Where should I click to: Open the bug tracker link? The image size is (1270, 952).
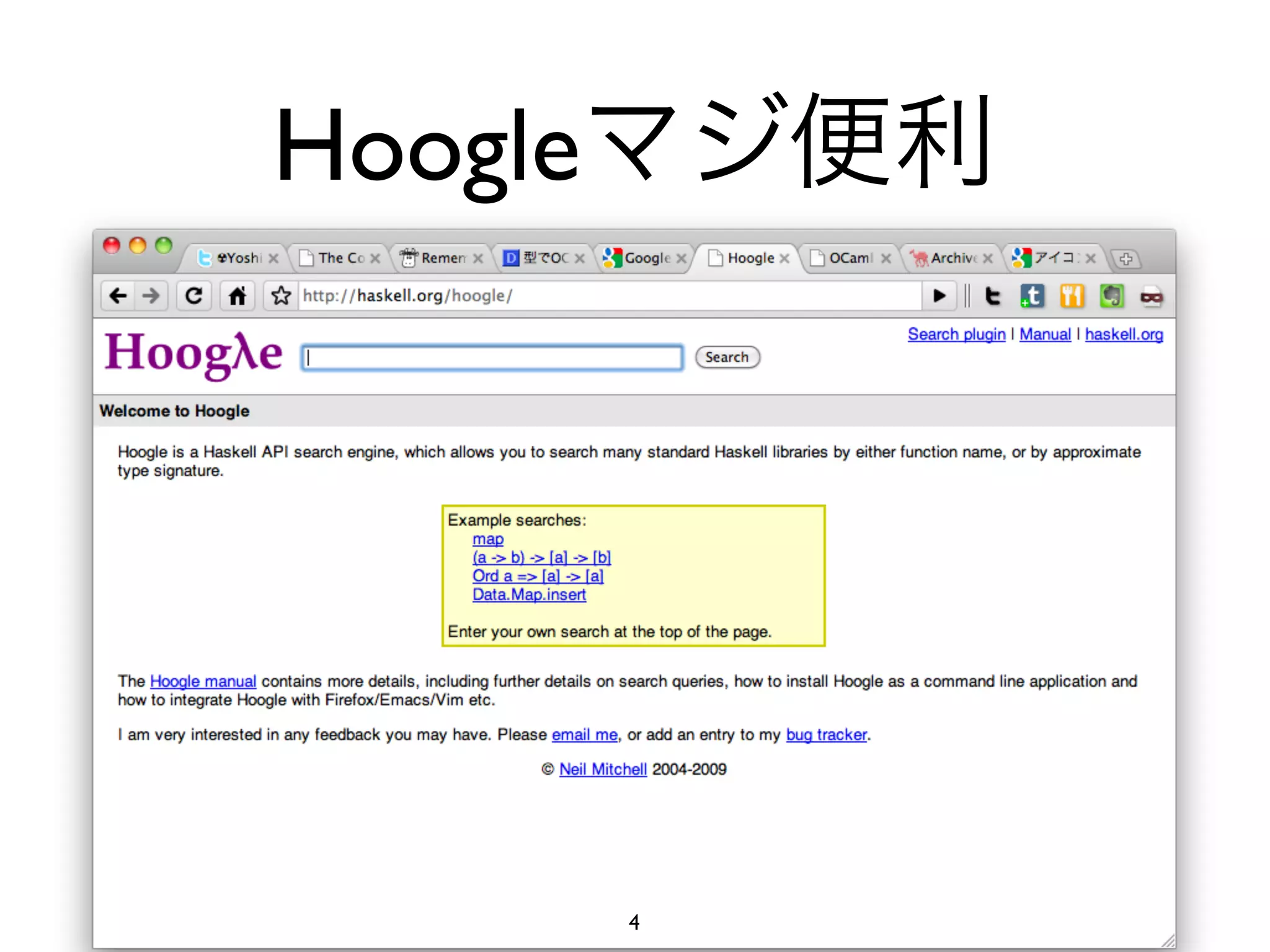(826, 734)
